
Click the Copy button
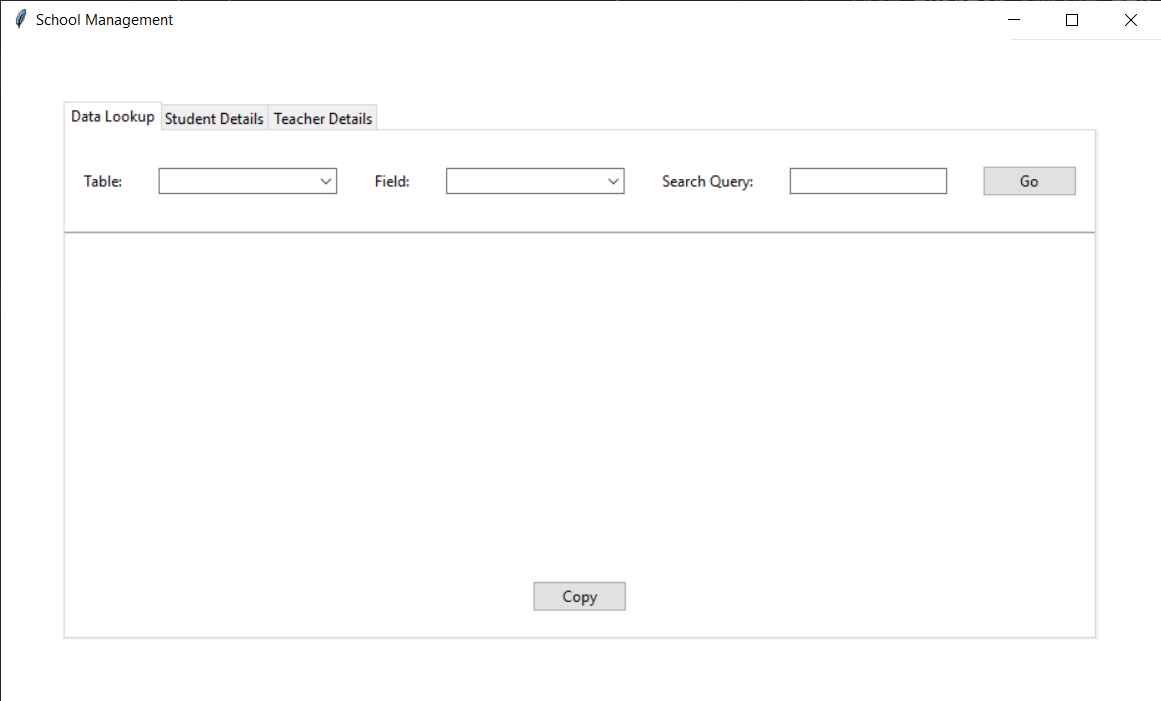(579, 597)
